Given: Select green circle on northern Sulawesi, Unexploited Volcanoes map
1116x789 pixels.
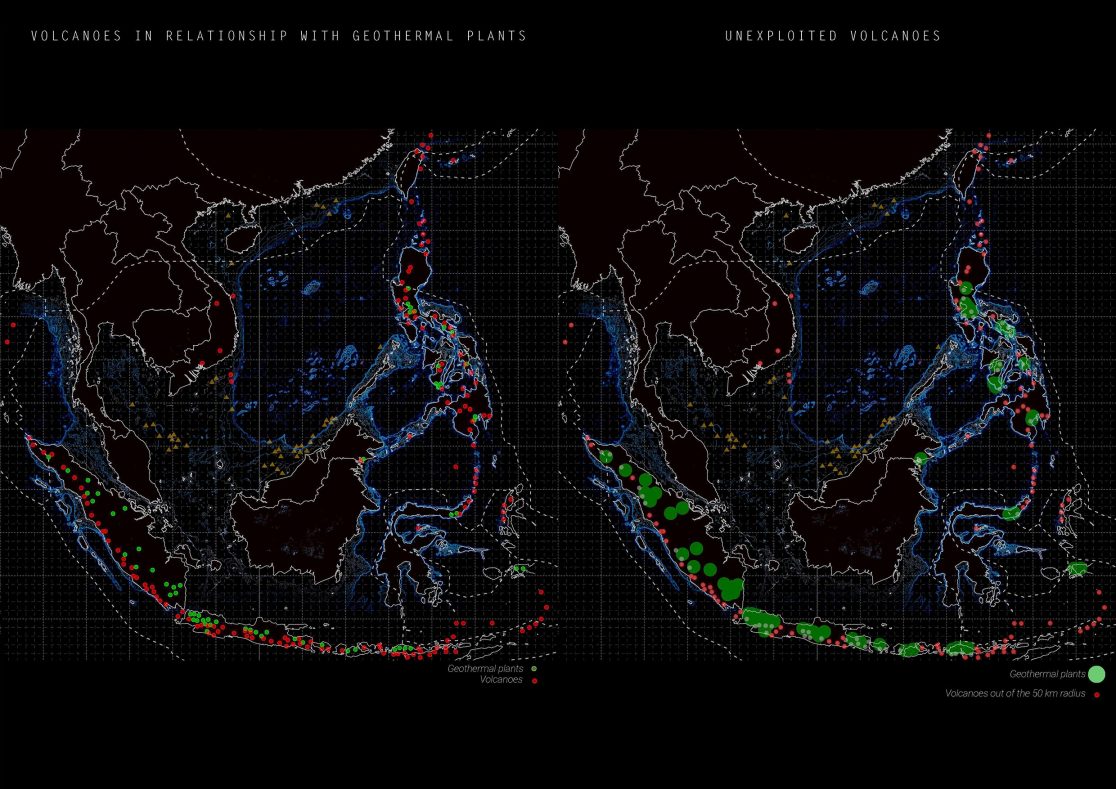Looking at the screenshot, I should coord(1012,513).
